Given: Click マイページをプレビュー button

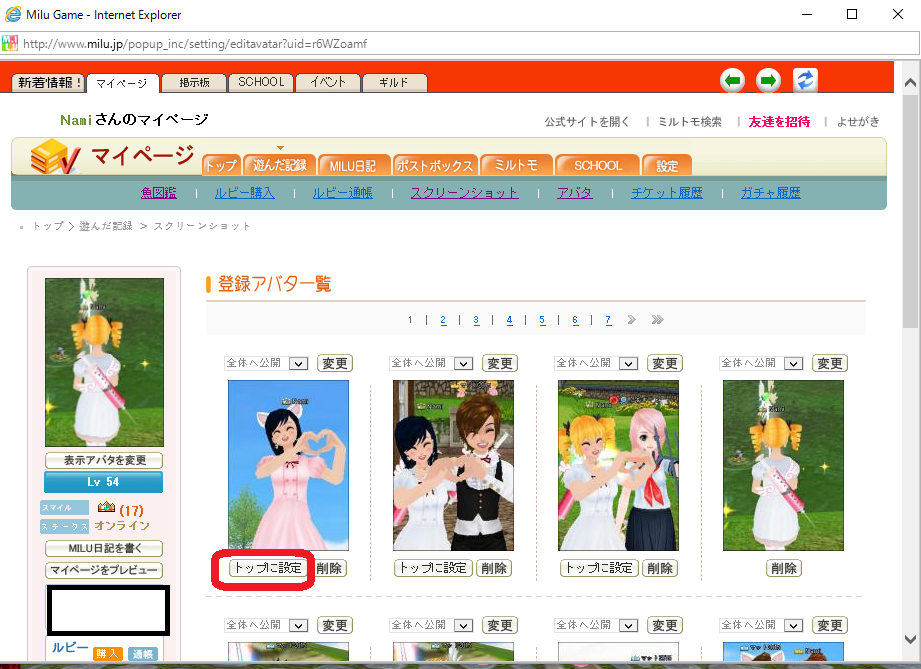Looking at the screenshot, I should pyautogui.click(x=104, y=570).
